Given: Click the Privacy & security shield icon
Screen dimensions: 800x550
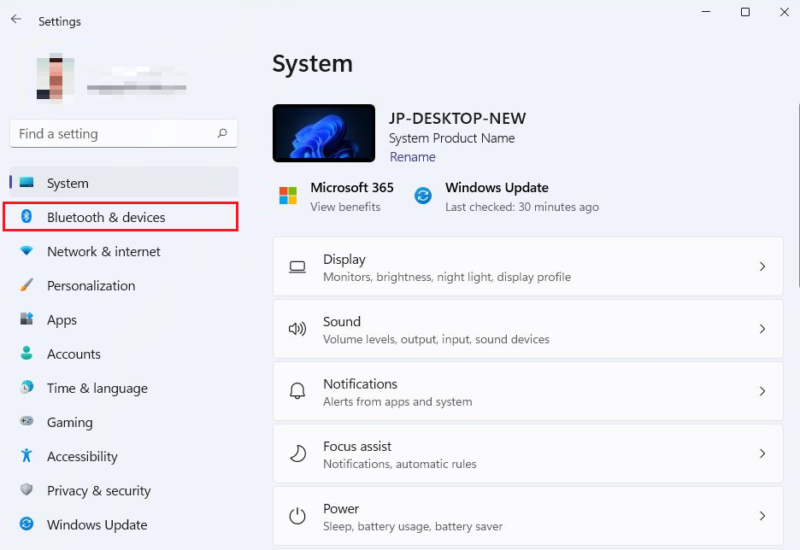Looking at the screenshot, I should pos(27,490).
